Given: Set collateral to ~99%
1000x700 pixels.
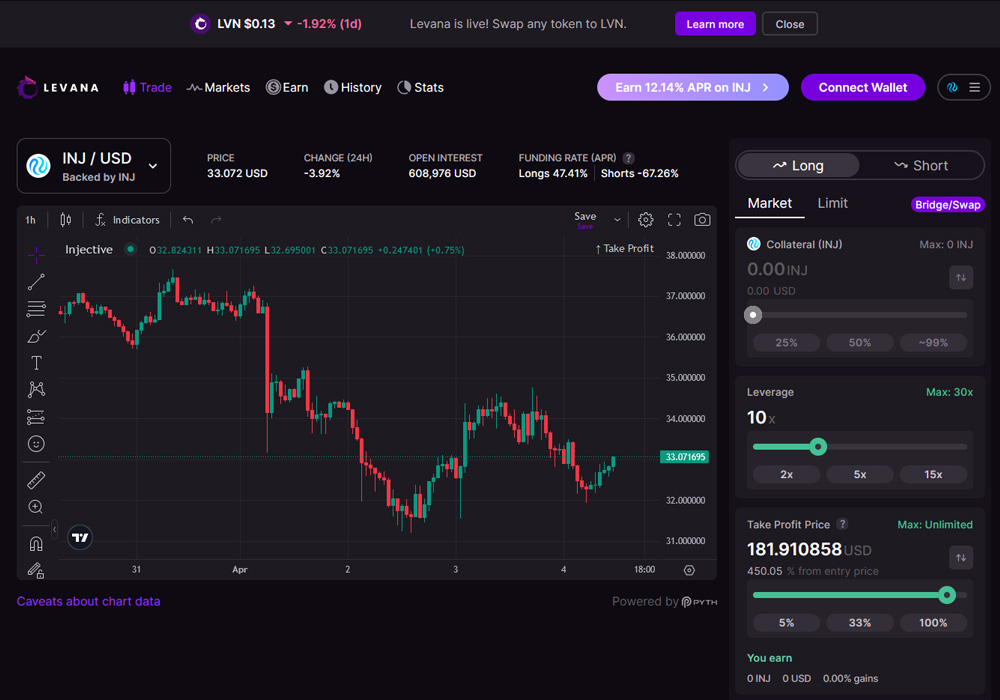Looking at the screenshot, I should (x=933, y=342).
